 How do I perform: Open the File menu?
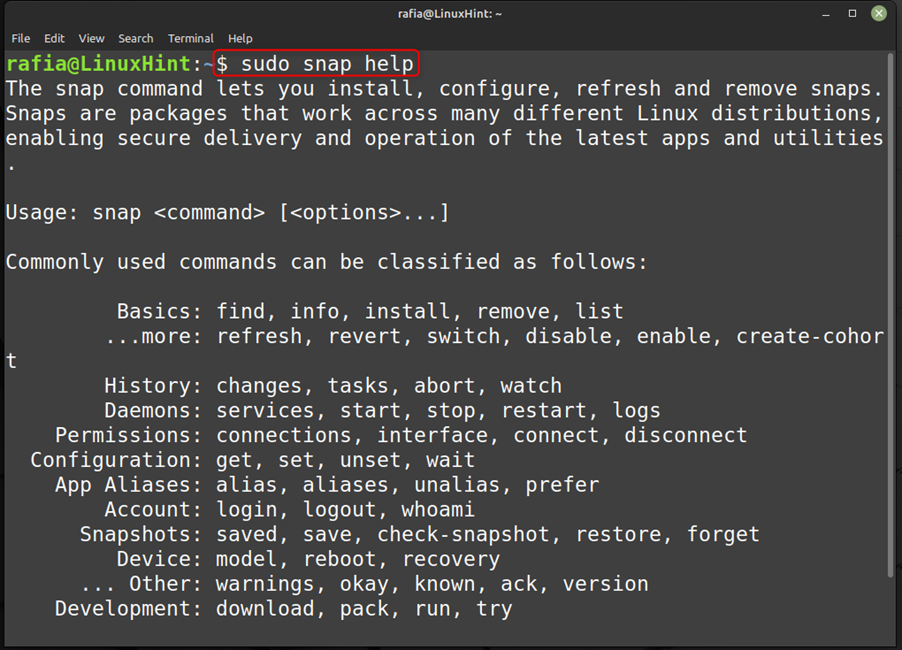[x=21, y=39]
